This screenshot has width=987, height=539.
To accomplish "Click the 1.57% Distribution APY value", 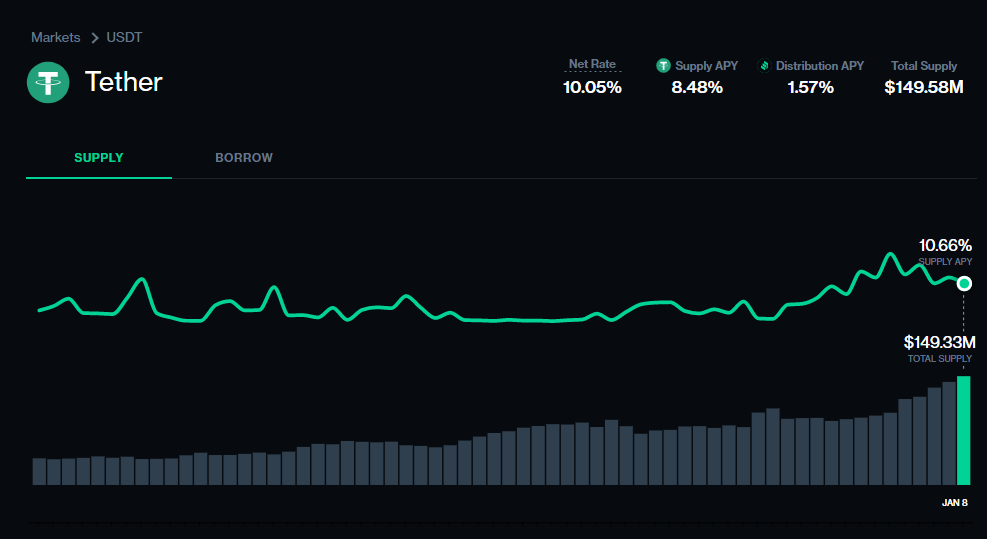I will click(x=810, y=88).
